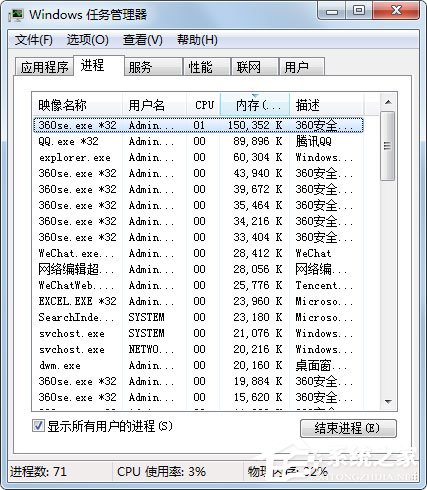
Task: Sort by 用户名 column header
Action: coord(154,105)
